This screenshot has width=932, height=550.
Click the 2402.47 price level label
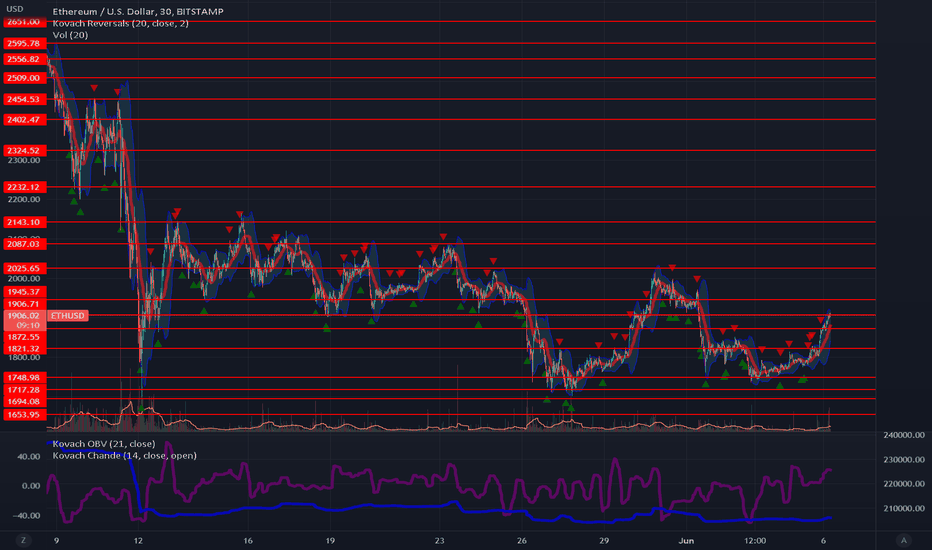24,120
